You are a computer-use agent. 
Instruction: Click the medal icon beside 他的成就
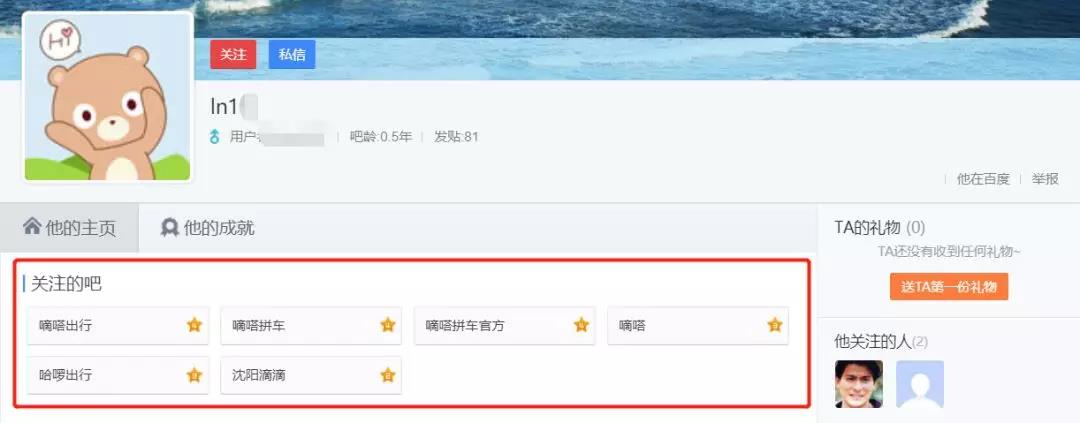click(x=169, y=227)
